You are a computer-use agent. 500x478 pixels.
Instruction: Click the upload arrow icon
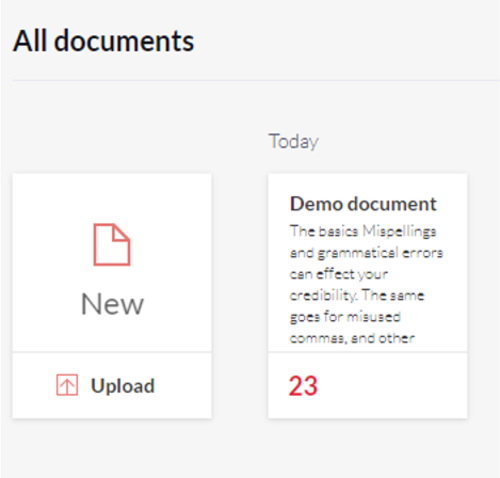(x=67, y=385)
